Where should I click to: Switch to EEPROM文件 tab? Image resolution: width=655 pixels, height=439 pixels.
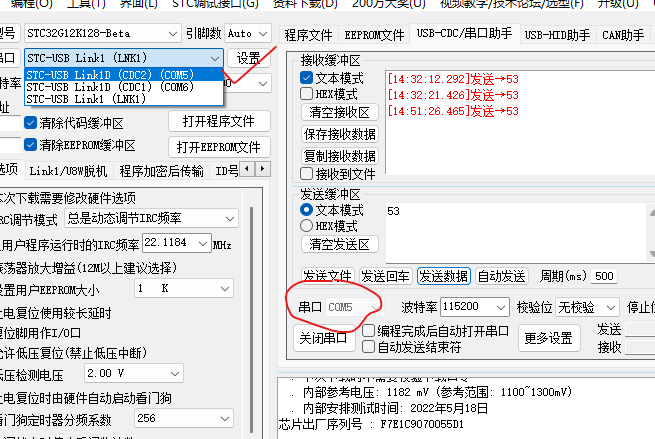tap(374, 35)
